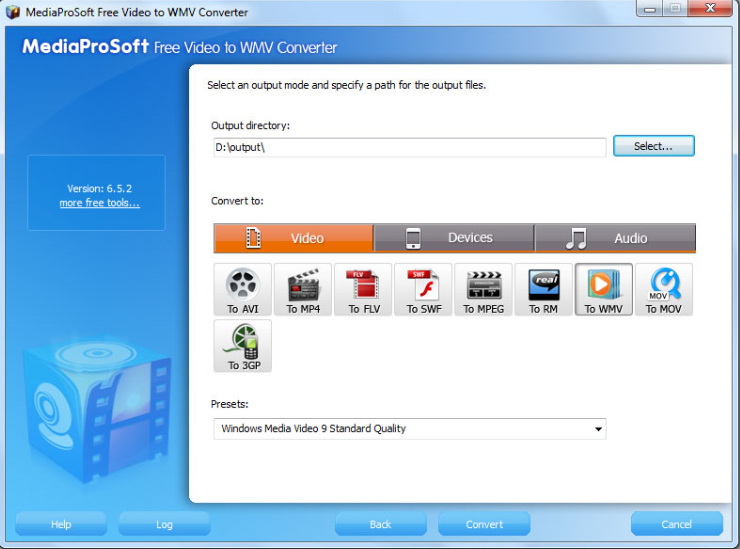Screen dimensions: 740x549
Task: Go Back to previous step
Action: (380, 524)
